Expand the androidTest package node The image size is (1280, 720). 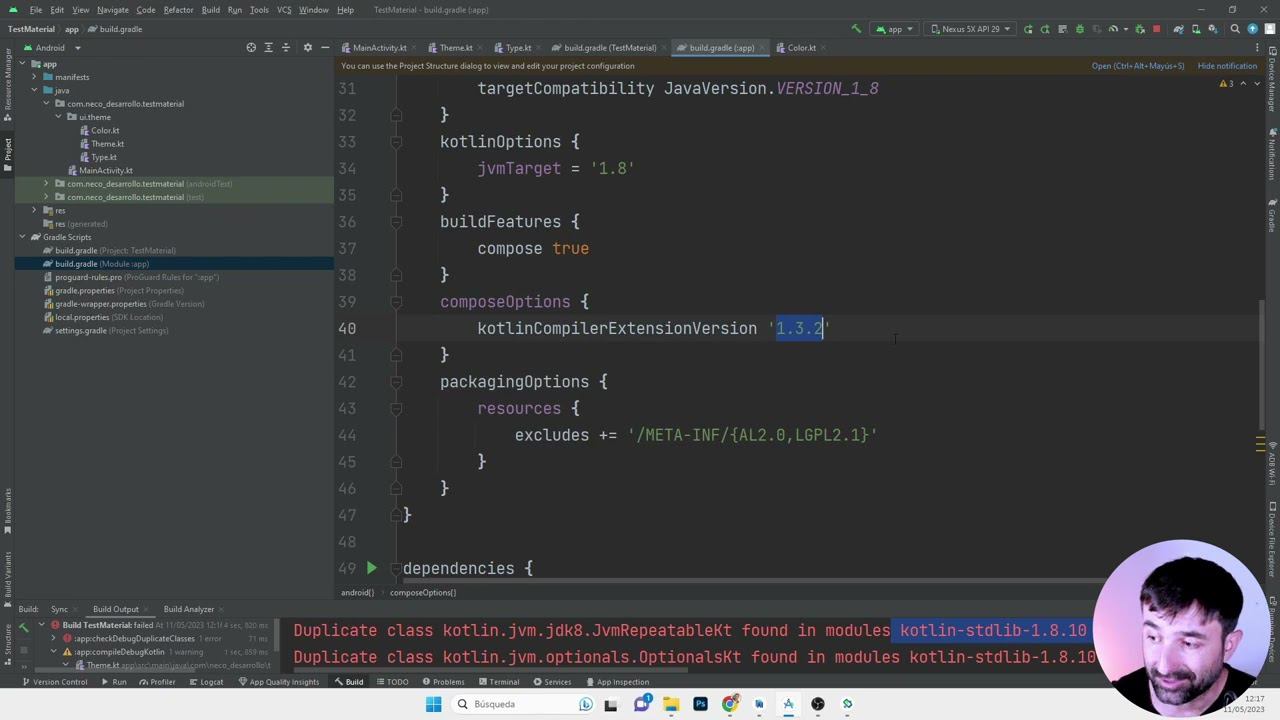(x=46, y=184)
